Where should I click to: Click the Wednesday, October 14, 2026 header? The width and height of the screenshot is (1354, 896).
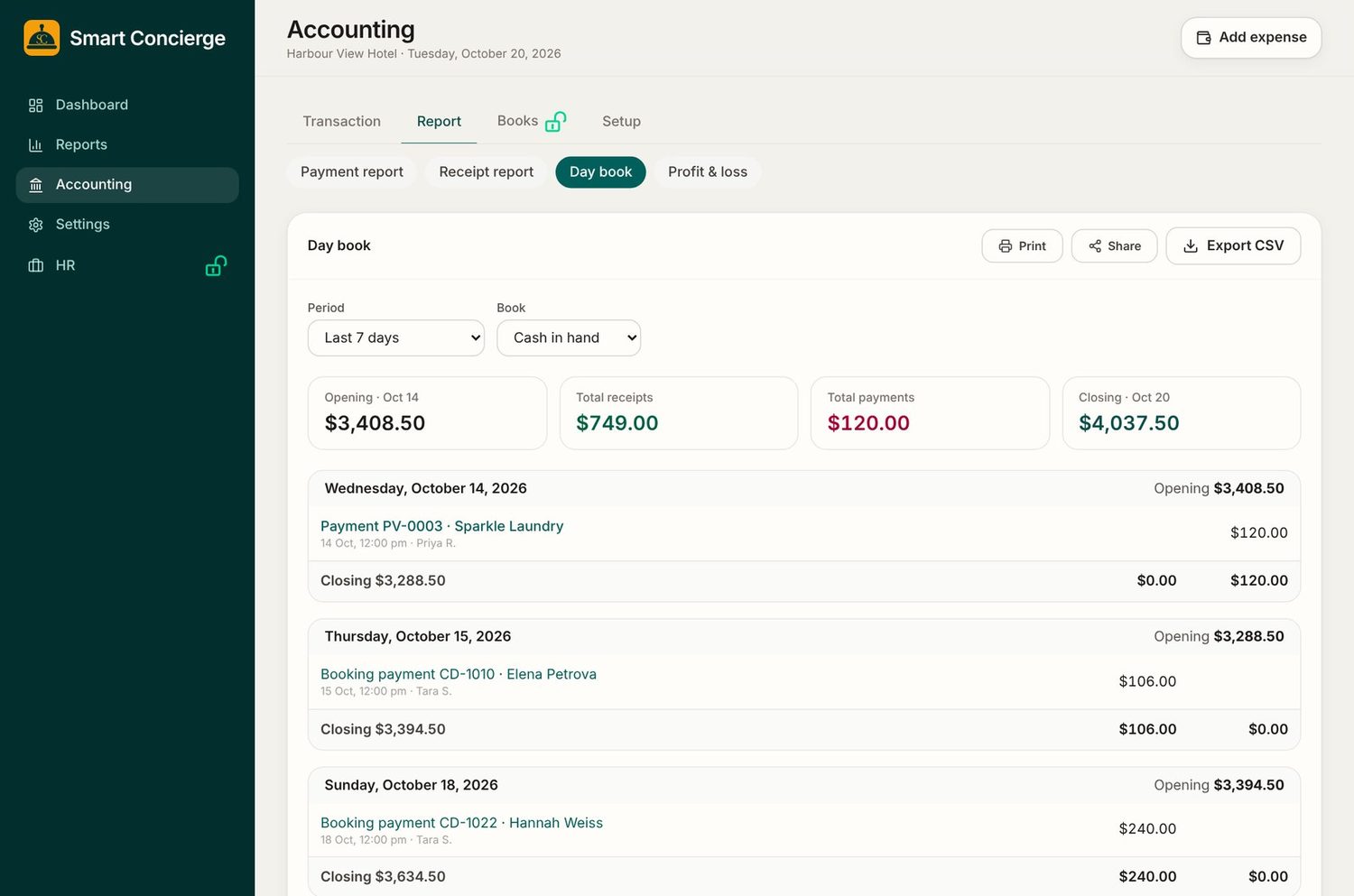click(x=804, y=489)
